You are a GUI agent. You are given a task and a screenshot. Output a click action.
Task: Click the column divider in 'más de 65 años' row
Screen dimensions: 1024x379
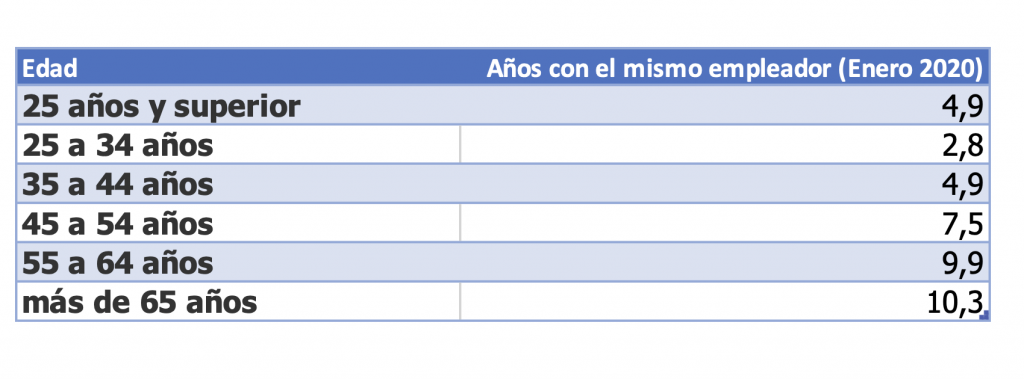tap(460, 301)
